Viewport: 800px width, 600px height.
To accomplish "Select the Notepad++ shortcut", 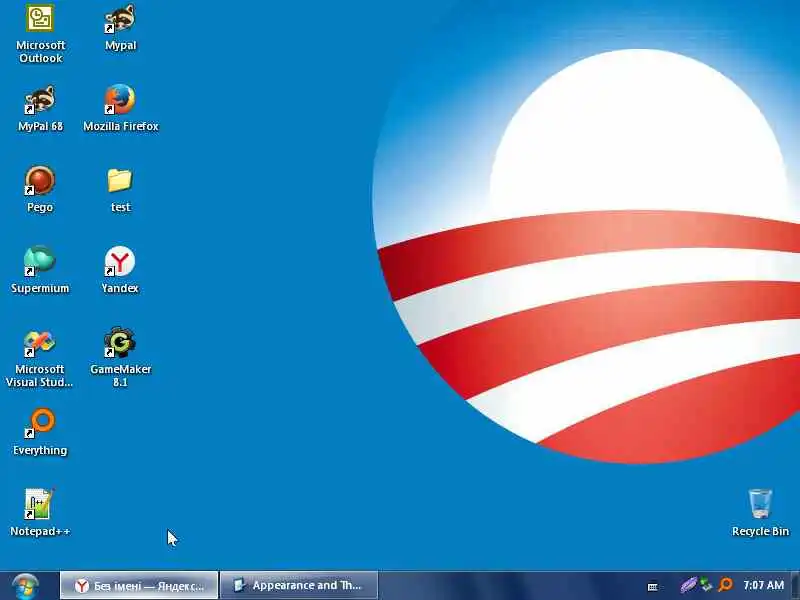I will point(40,512).
